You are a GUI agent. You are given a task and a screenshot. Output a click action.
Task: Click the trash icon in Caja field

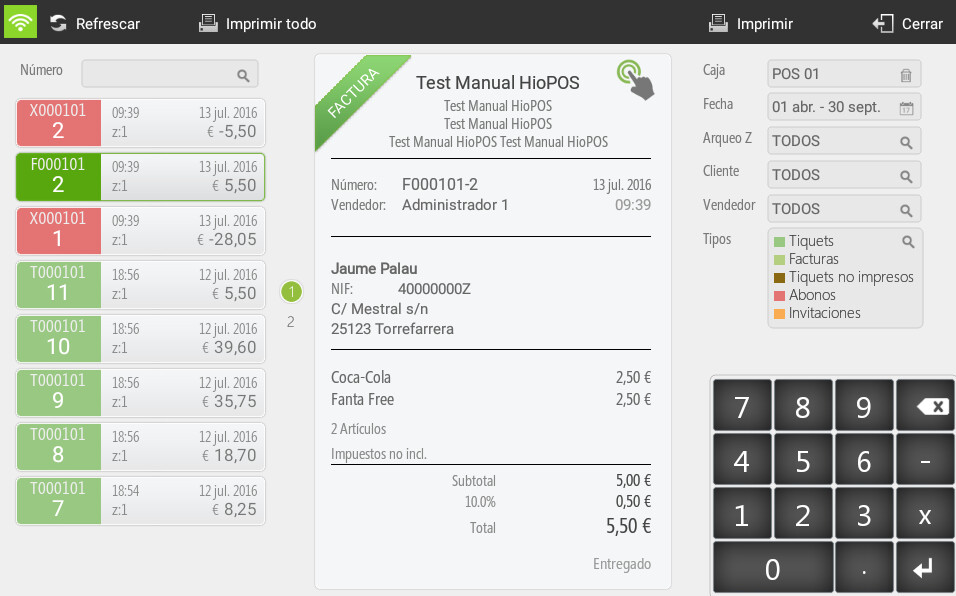(x=906, y=75)
